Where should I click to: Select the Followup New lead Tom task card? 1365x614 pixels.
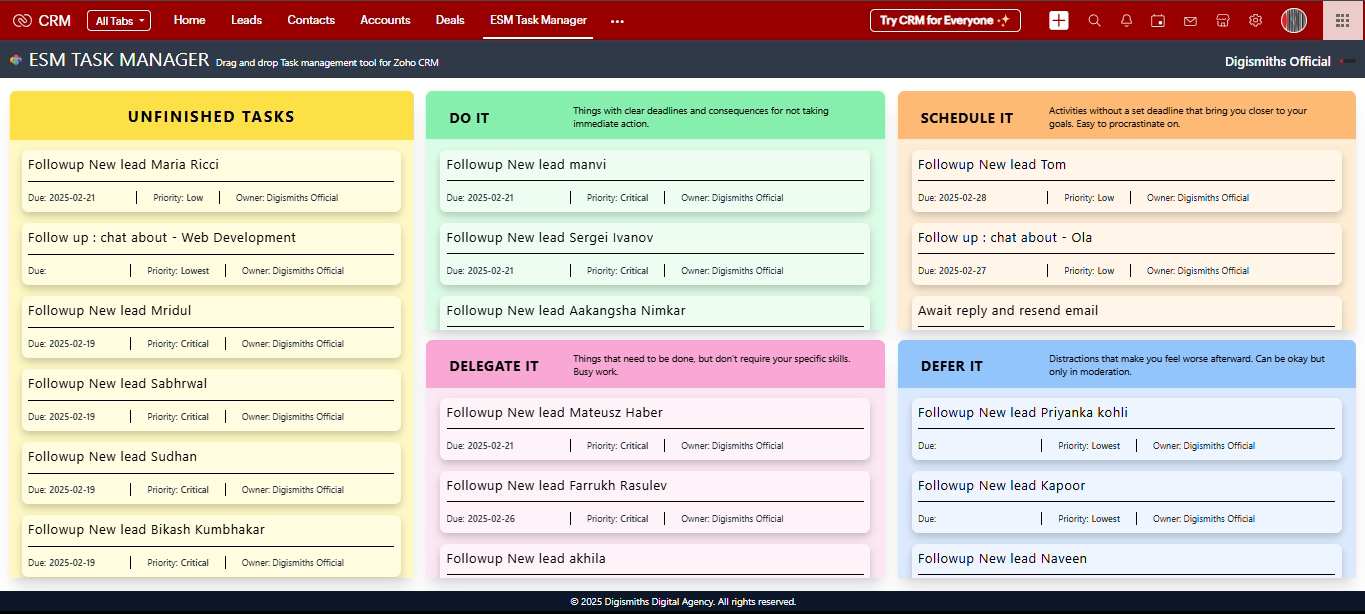click(1126, 180)
